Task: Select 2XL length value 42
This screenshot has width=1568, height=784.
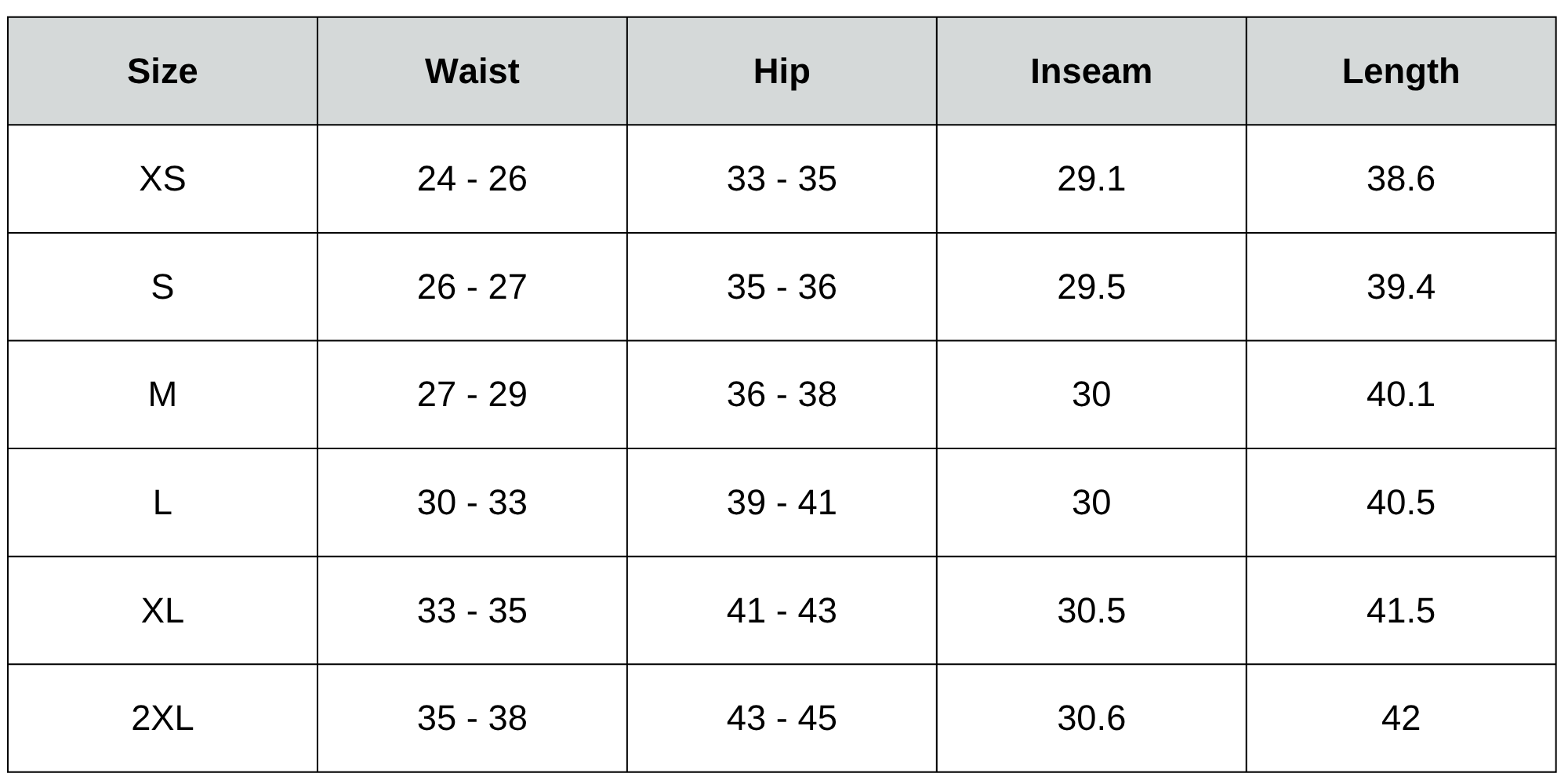Action: [x=1400, y=718]
